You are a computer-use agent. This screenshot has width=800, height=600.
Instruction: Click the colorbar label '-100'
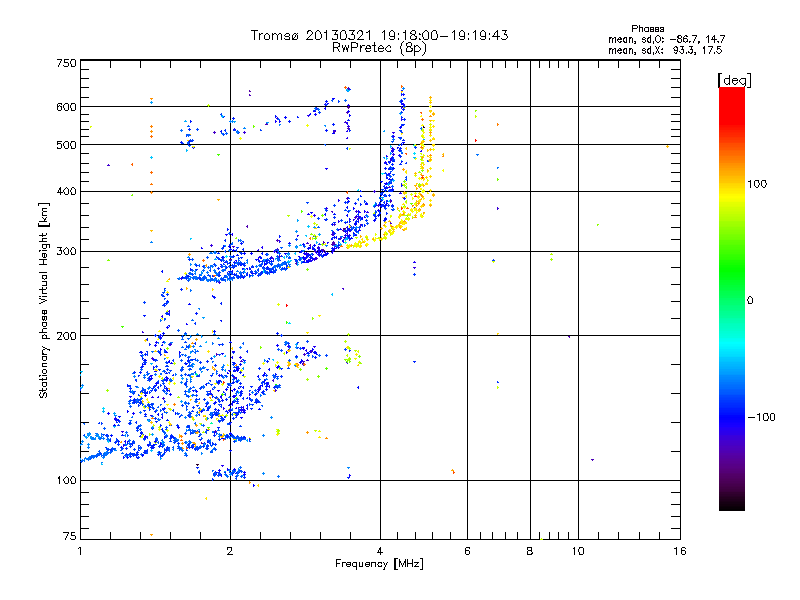(x=762, y=417)
